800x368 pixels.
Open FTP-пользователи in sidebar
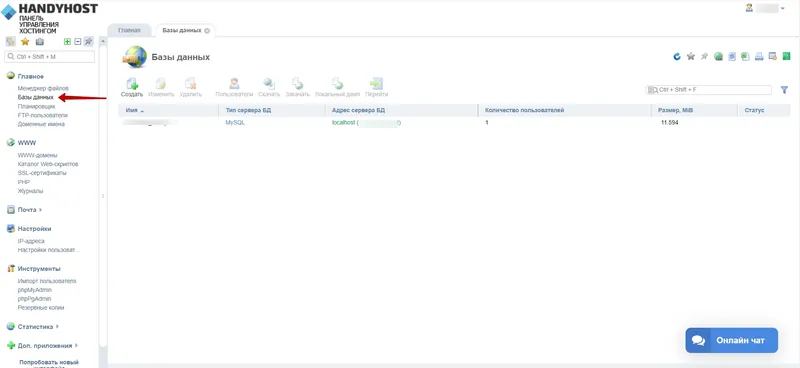coord(42,115)
